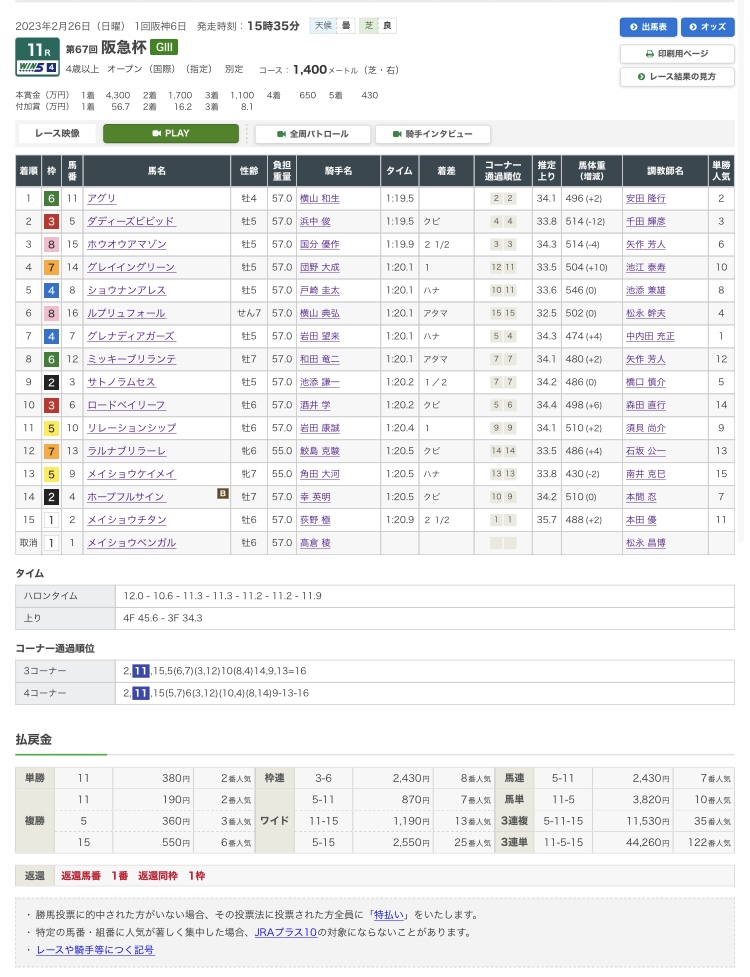750x977 pixels.
Task: Open the JRAプラス10 link
Action: coord(286,933)
